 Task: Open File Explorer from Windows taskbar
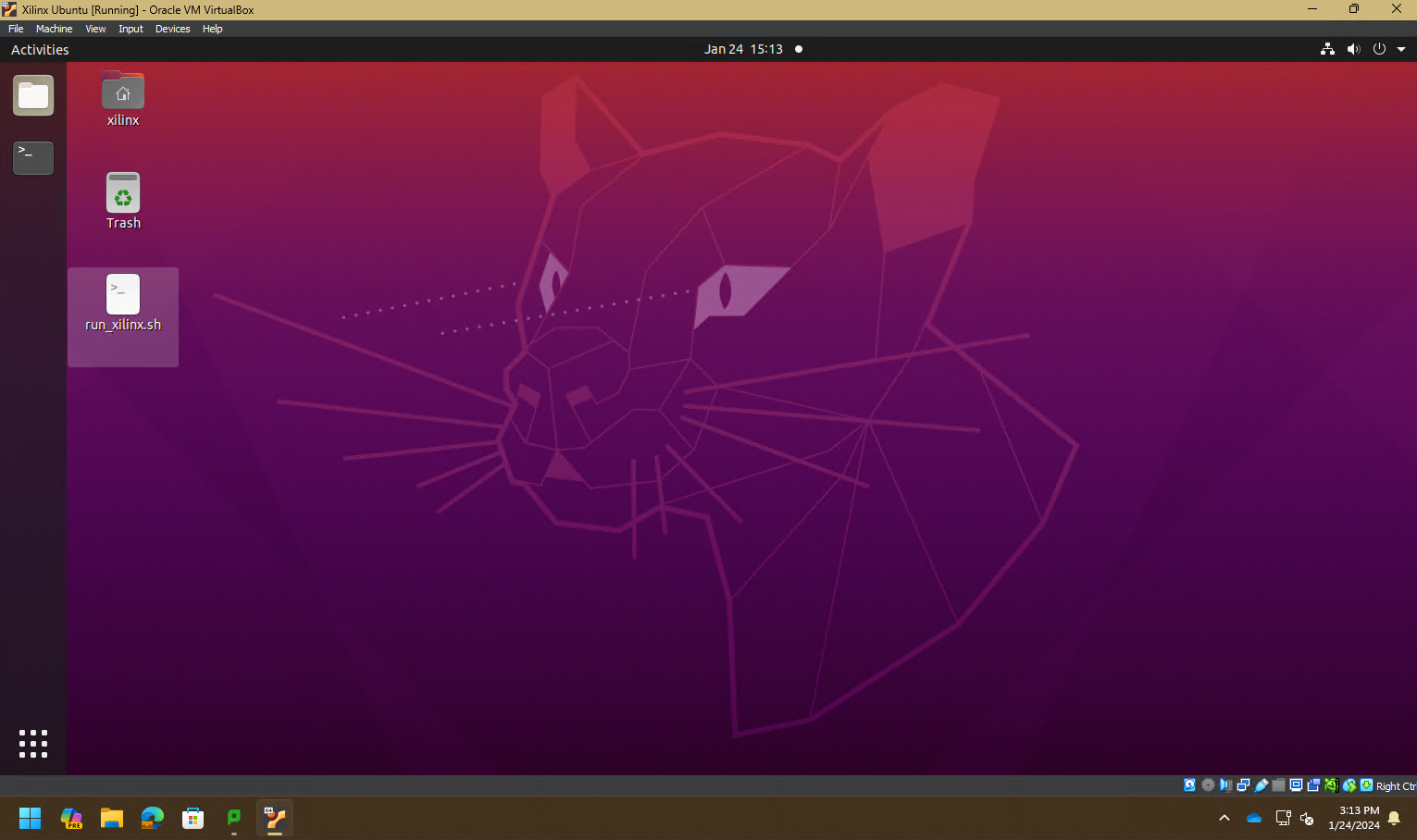click(112, 818)
